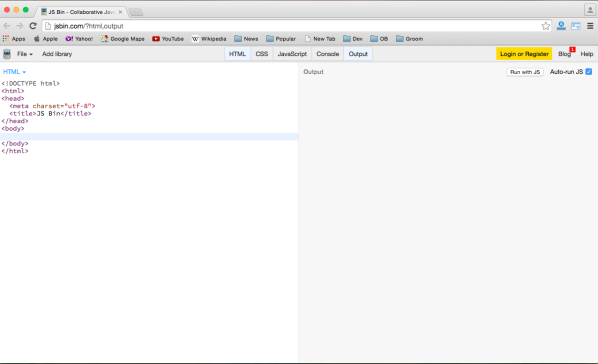Open the File dropdown menu
598x364 pixels.
(x=25, y=54)
